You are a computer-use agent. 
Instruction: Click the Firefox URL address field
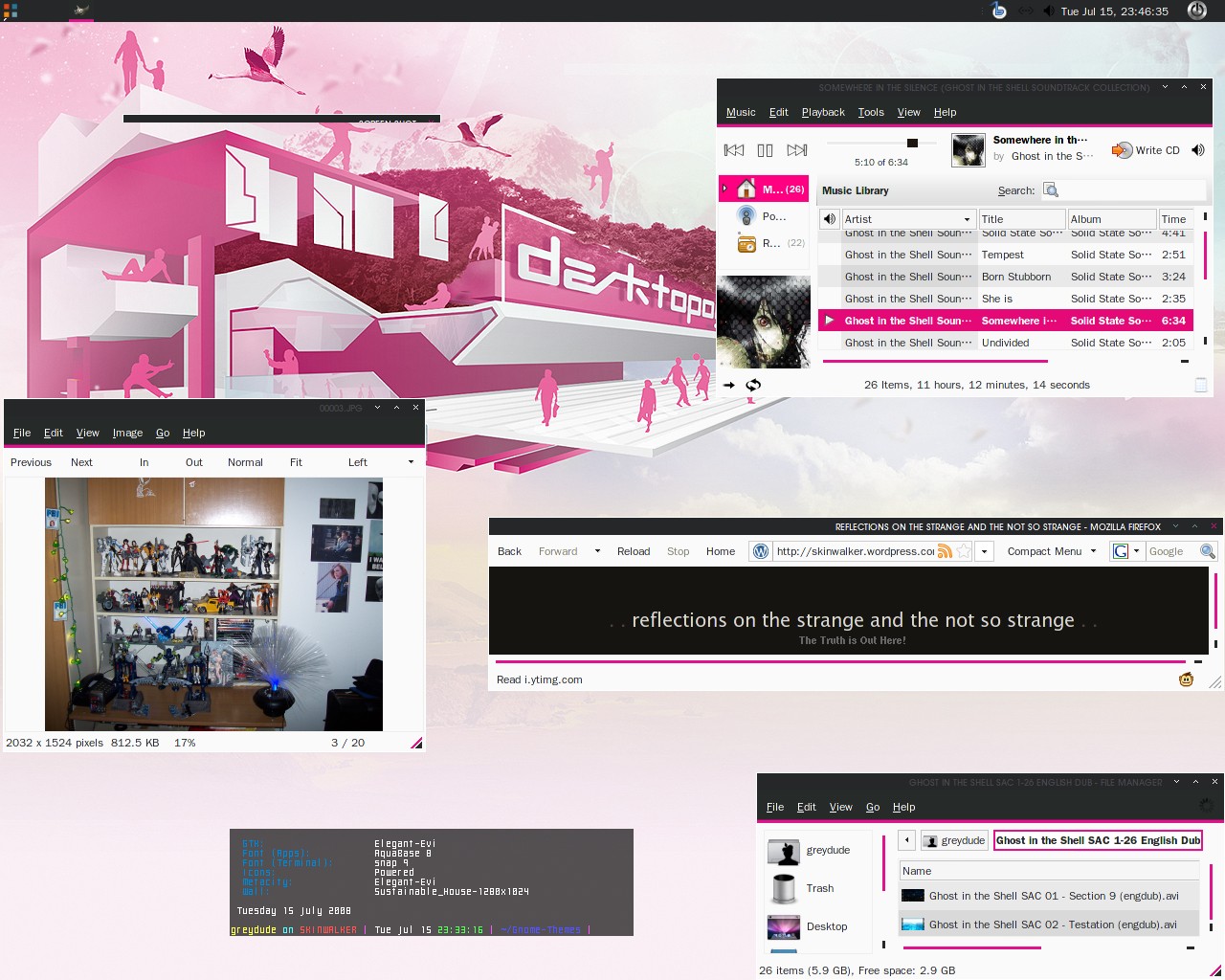pos(855,551)
